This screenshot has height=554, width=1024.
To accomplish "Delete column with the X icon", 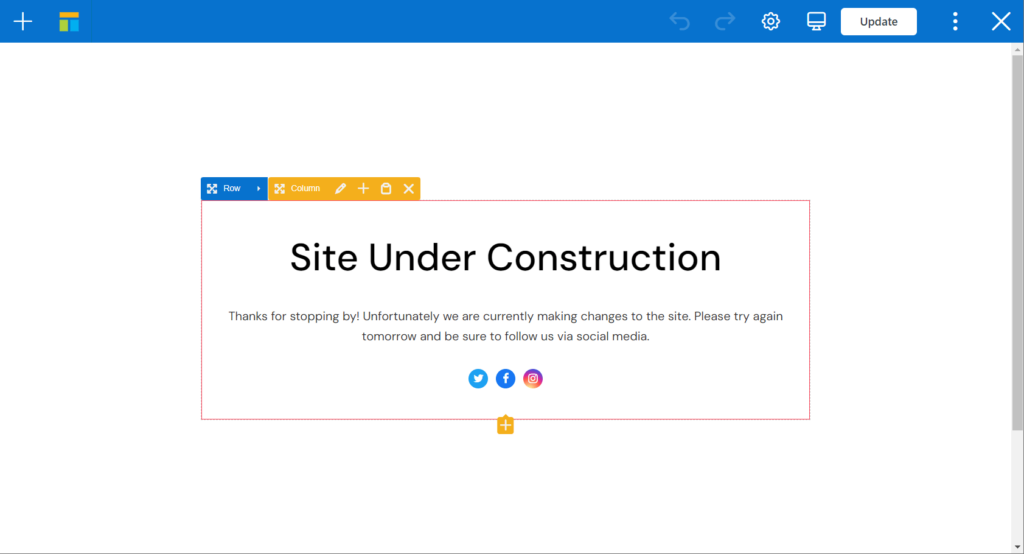I will (x=409, y=189).
